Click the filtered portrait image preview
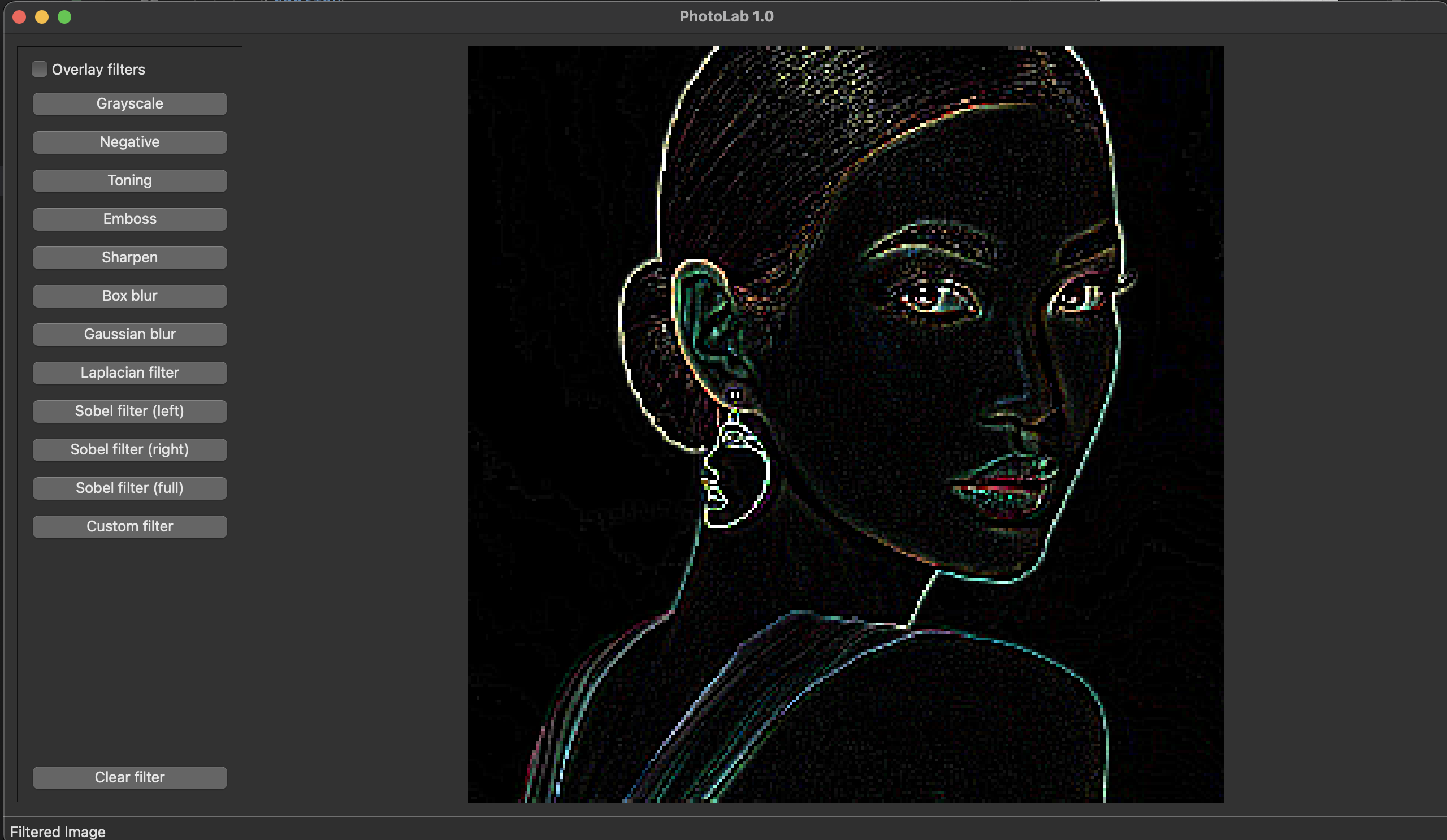This screenshot has height=840, width=1447. tap(846, 425)
